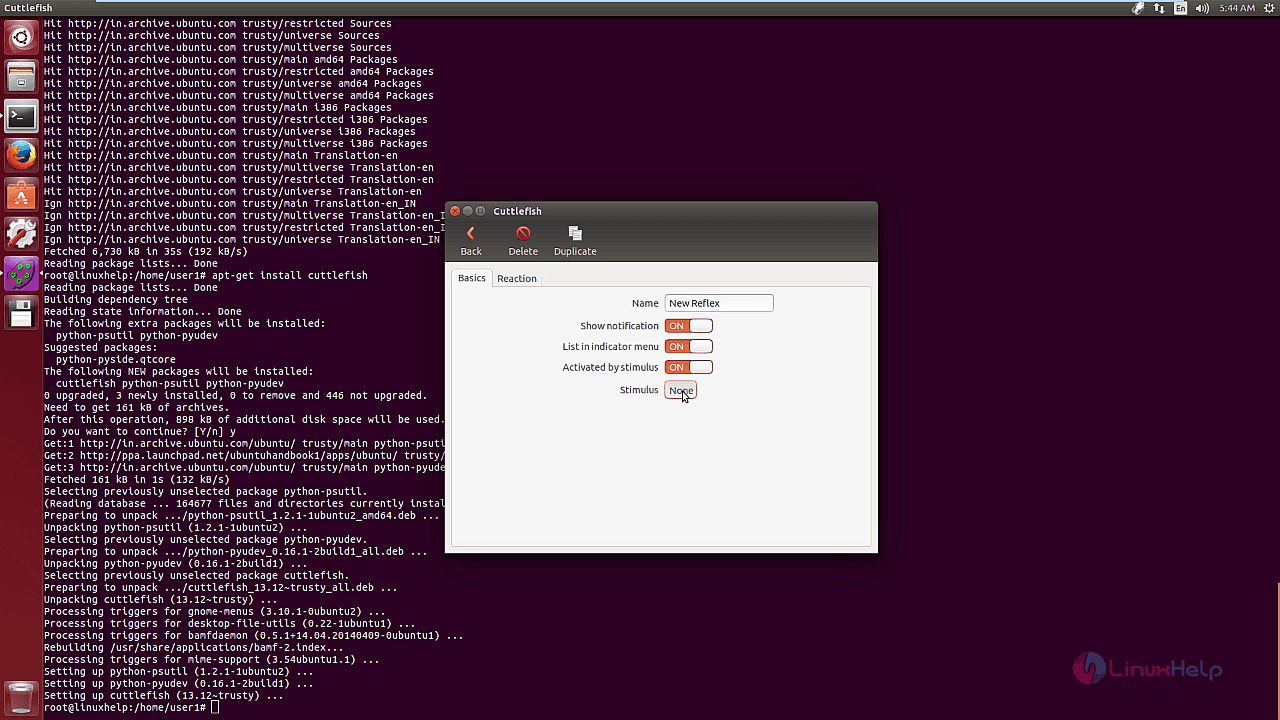Close the Cuttlefish window

point(455,211)
